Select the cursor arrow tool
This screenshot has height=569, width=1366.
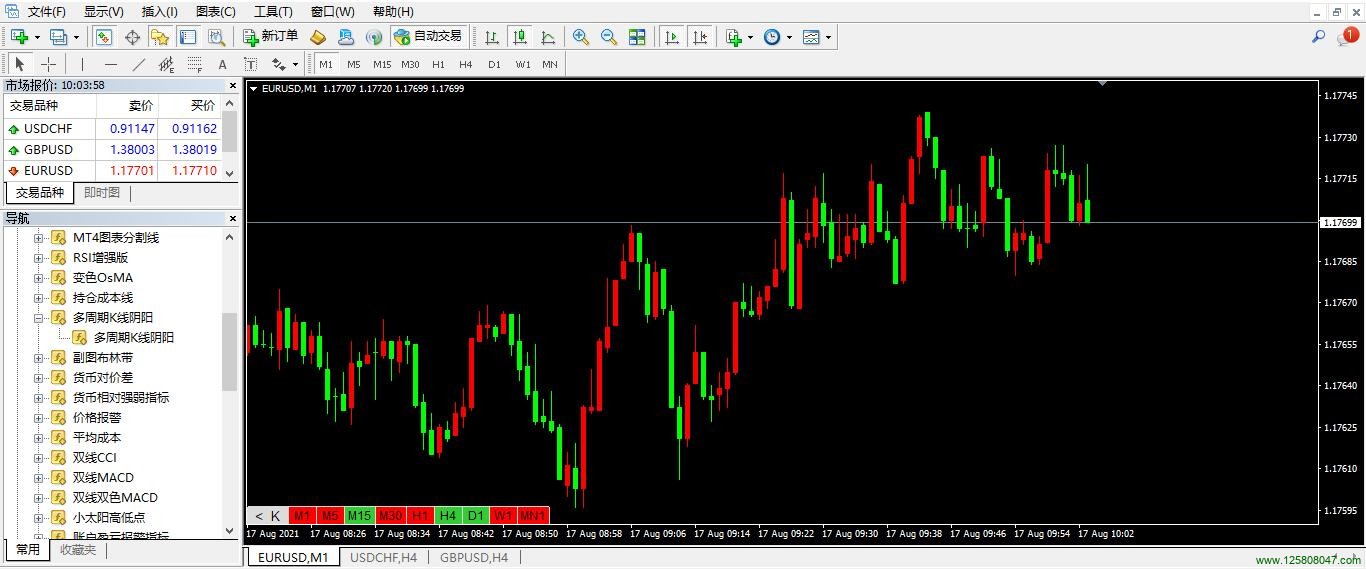(x=20, y=64)
